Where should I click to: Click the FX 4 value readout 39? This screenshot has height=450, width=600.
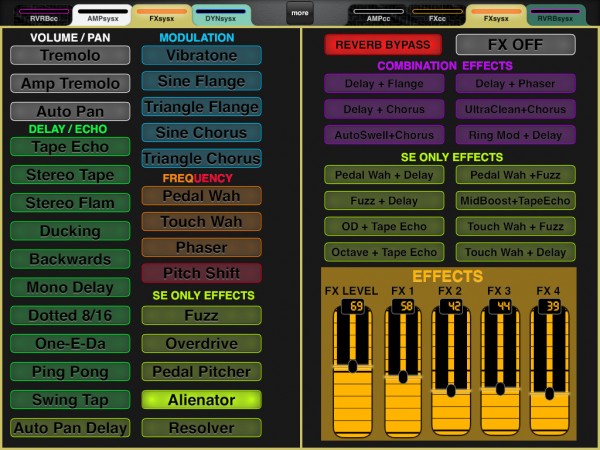click(x=549, y=306)
